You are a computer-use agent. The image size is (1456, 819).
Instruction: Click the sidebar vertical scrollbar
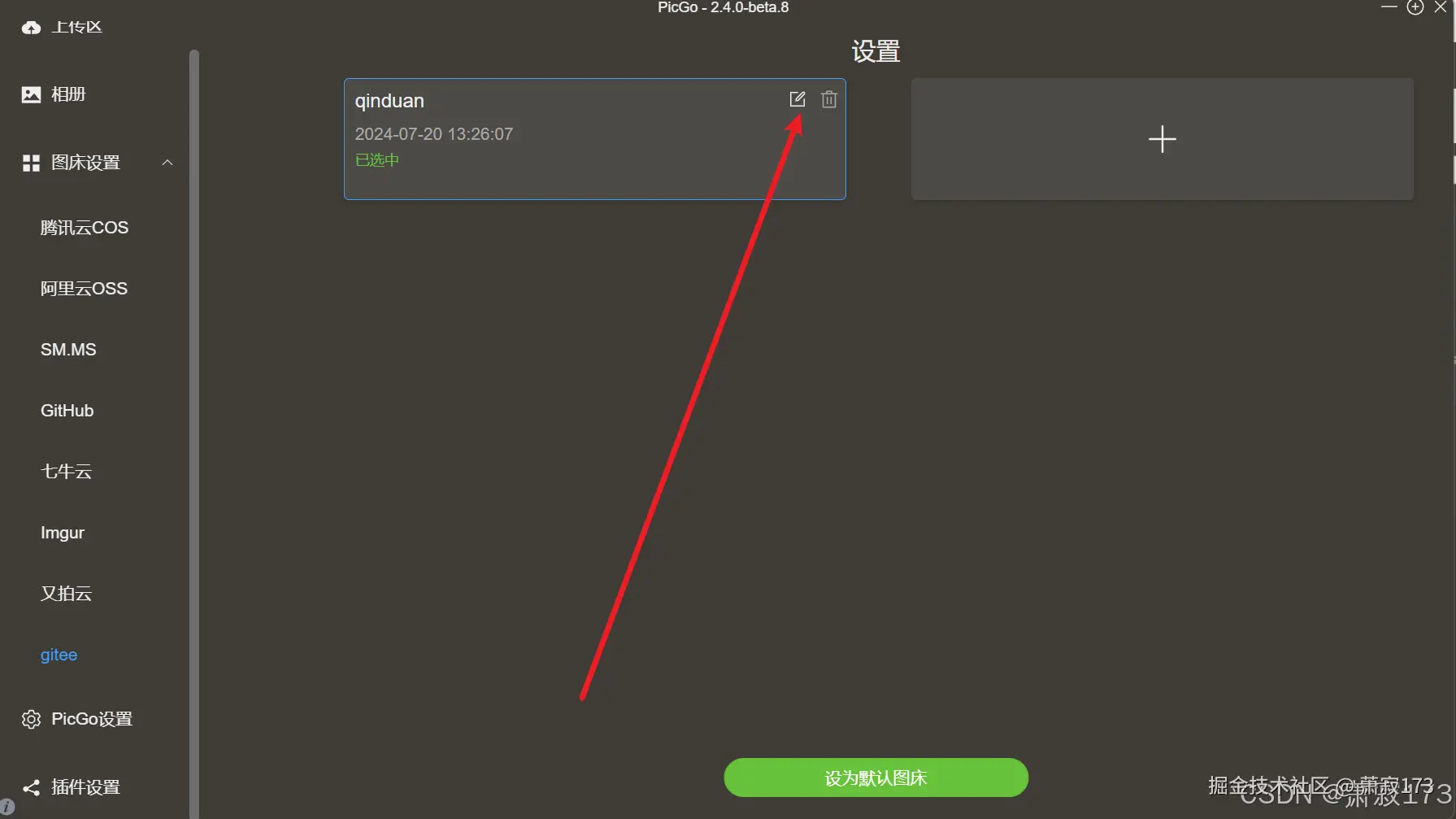(193, 431)
